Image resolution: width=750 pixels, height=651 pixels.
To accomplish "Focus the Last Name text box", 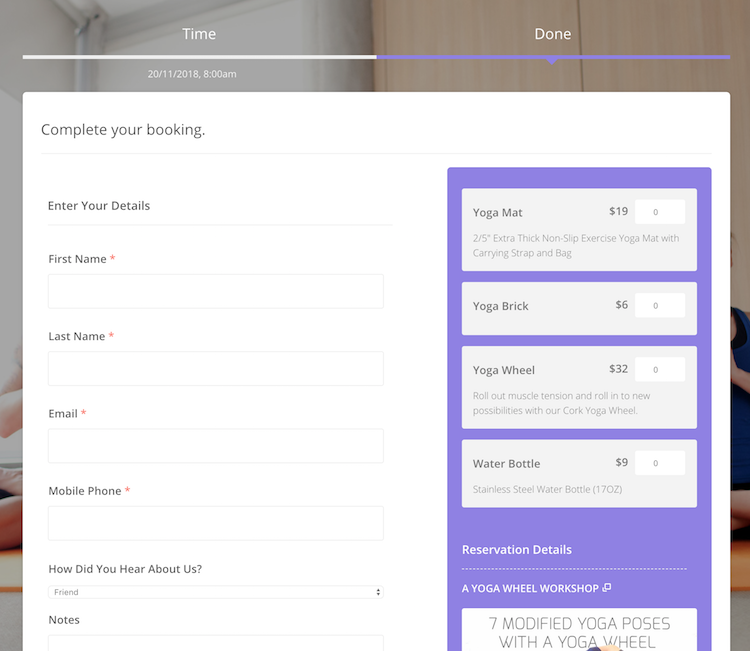I will [216, 369].
